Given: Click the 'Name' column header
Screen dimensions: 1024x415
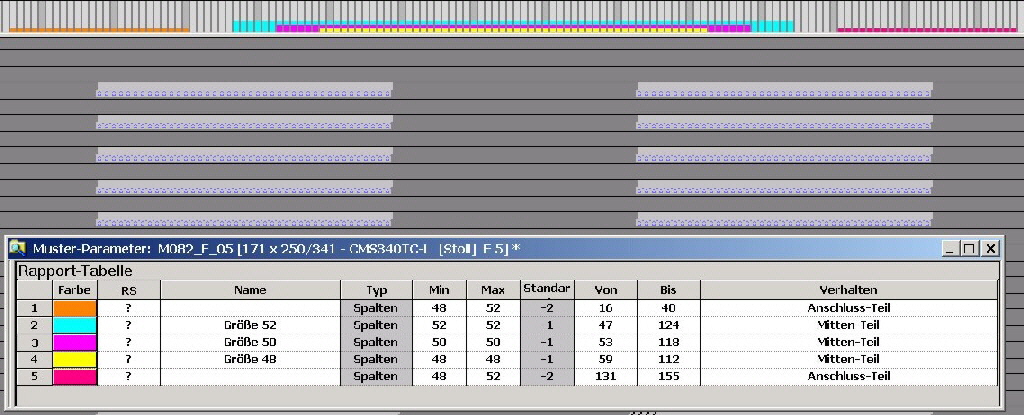Looking at the screenshot, I should coord(250,290).
